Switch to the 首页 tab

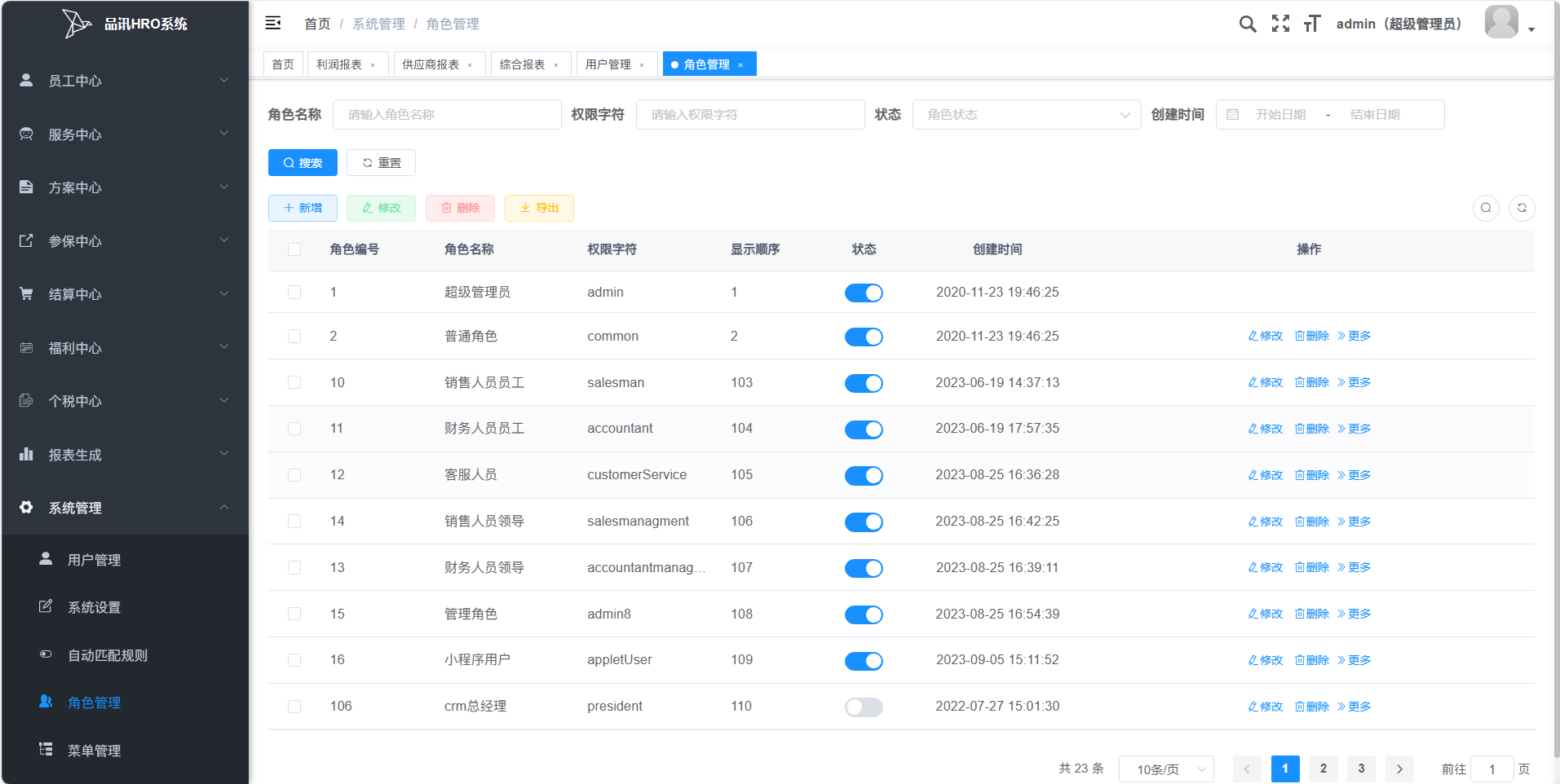click(x=283, y=64)
